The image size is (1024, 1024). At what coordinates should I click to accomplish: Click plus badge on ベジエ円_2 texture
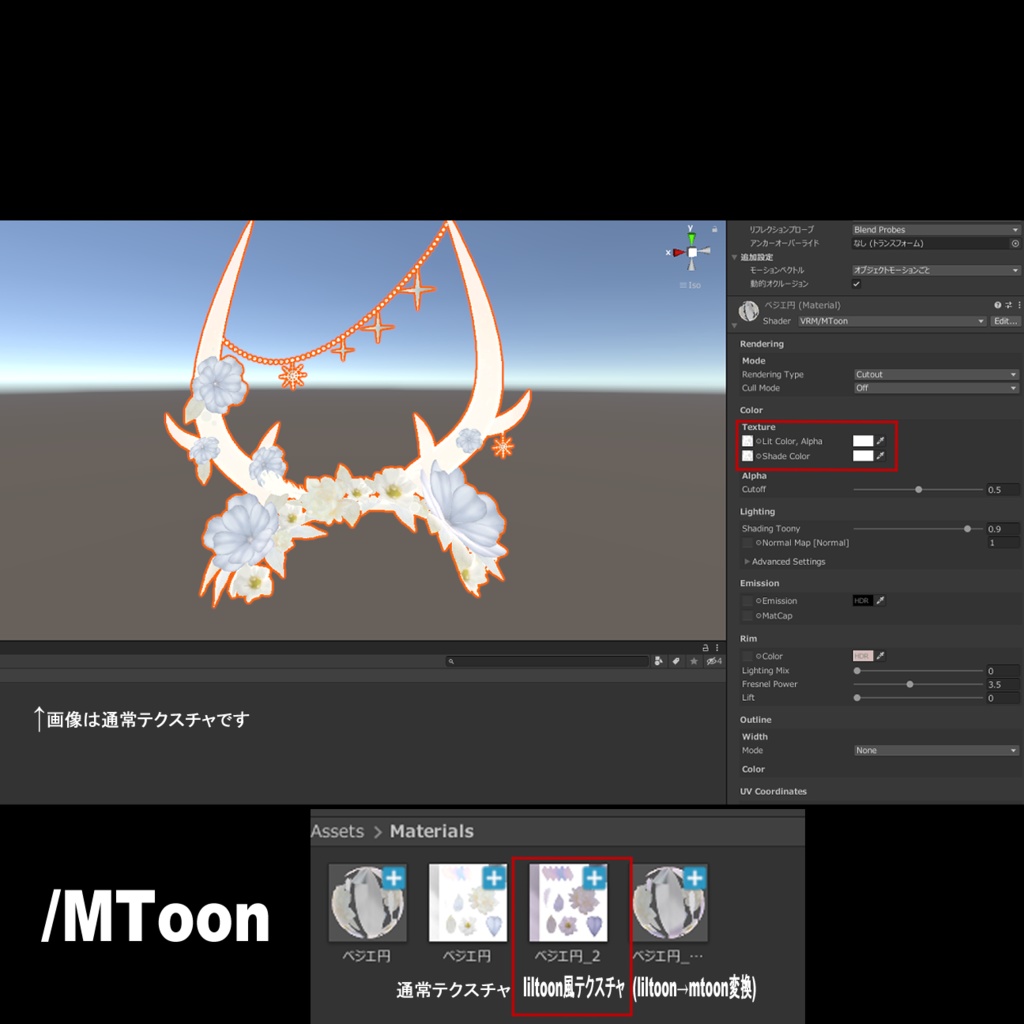[595, 878]
